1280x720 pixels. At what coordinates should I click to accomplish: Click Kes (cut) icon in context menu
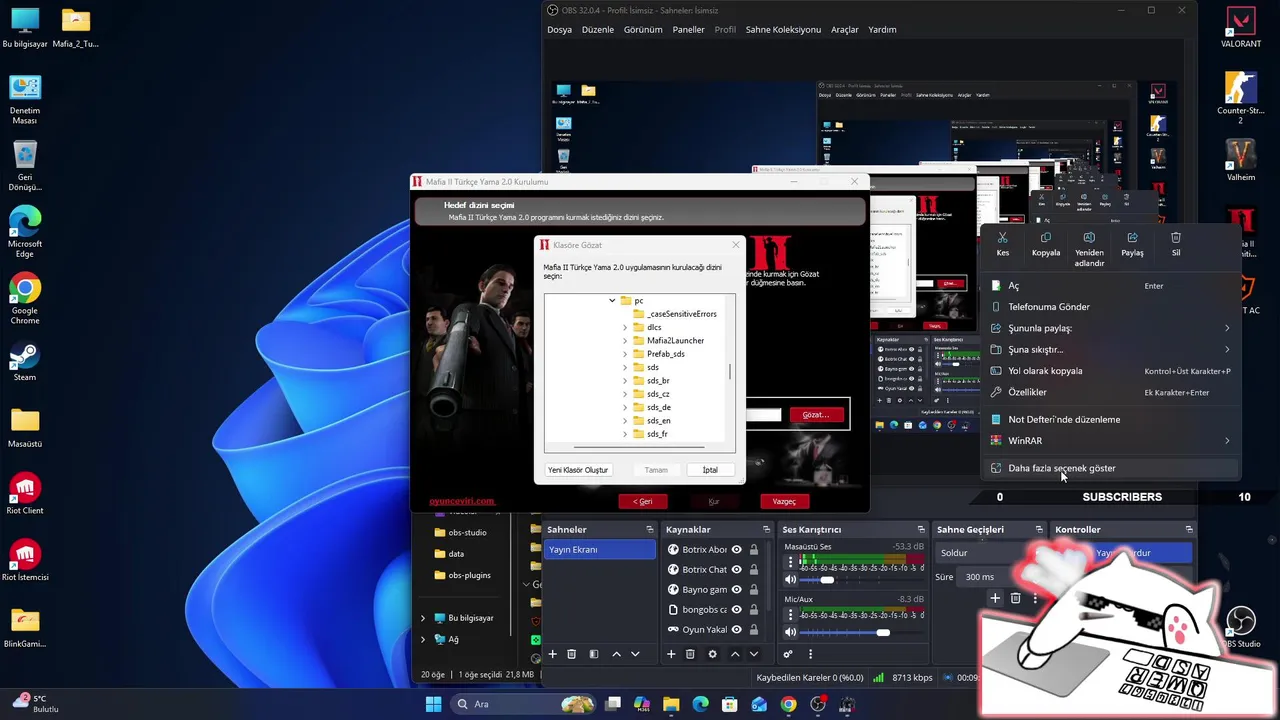(x=1003, y=238)
